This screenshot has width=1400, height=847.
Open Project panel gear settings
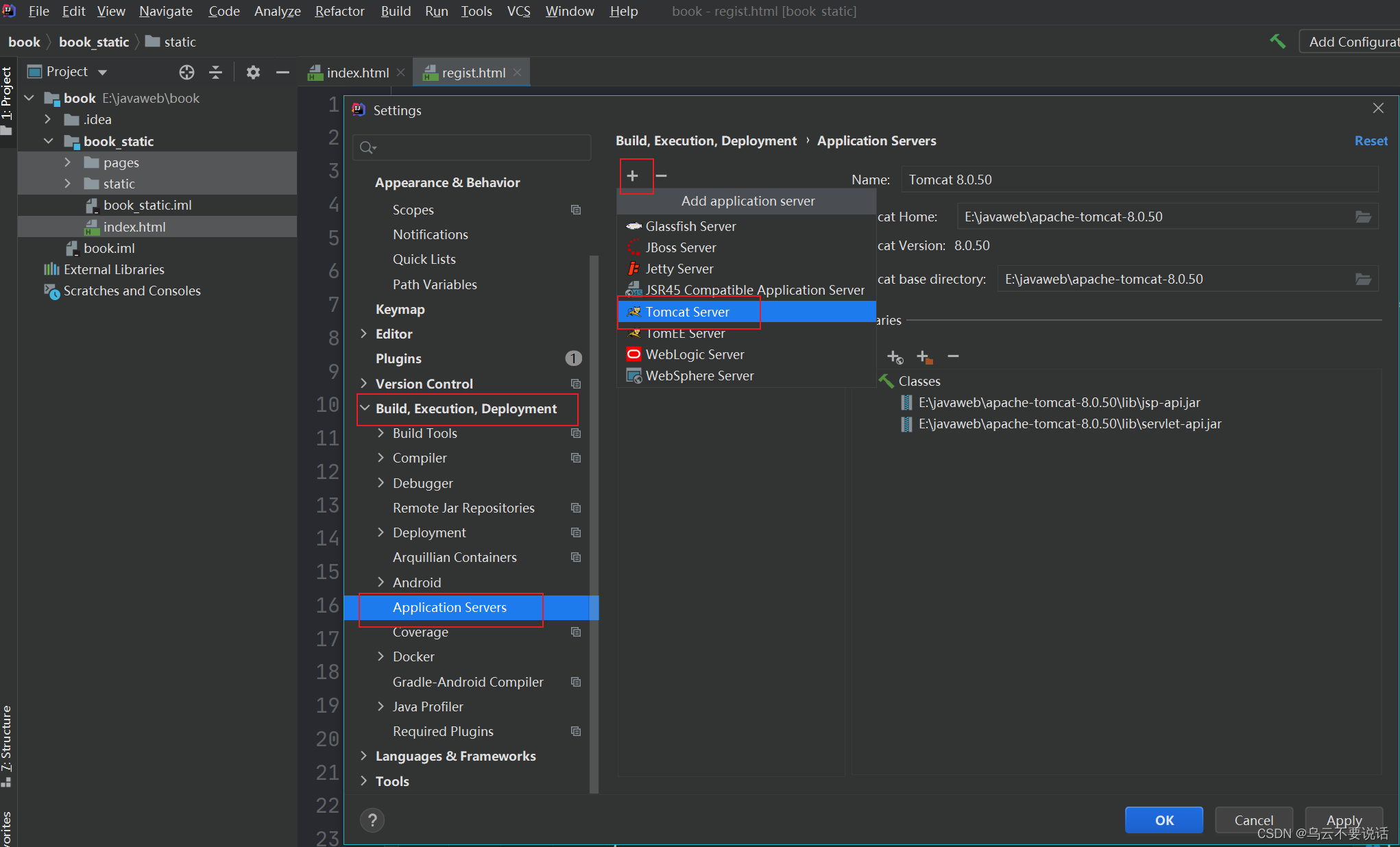pos(253,72)
